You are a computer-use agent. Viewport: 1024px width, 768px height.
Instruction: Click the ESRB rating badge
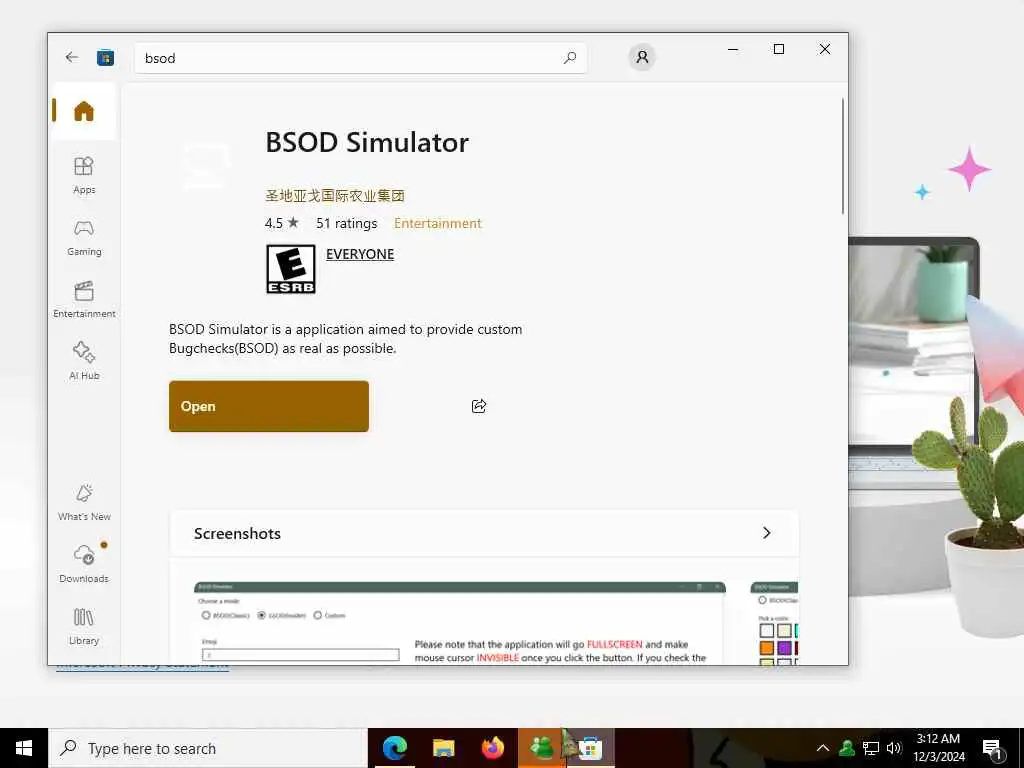tap(291, 269)
